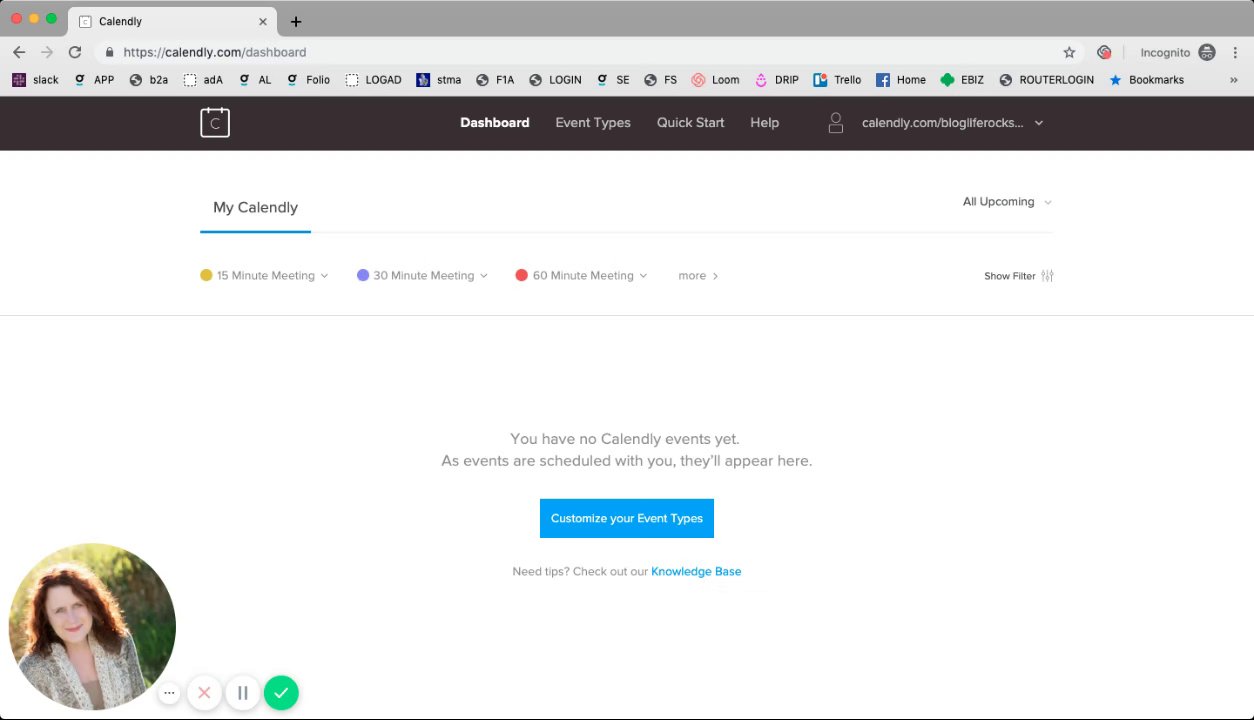This screenshot has height=720, width=1254.
Task: Open the Chrome three-dot menu
Action: point(1234,52)
